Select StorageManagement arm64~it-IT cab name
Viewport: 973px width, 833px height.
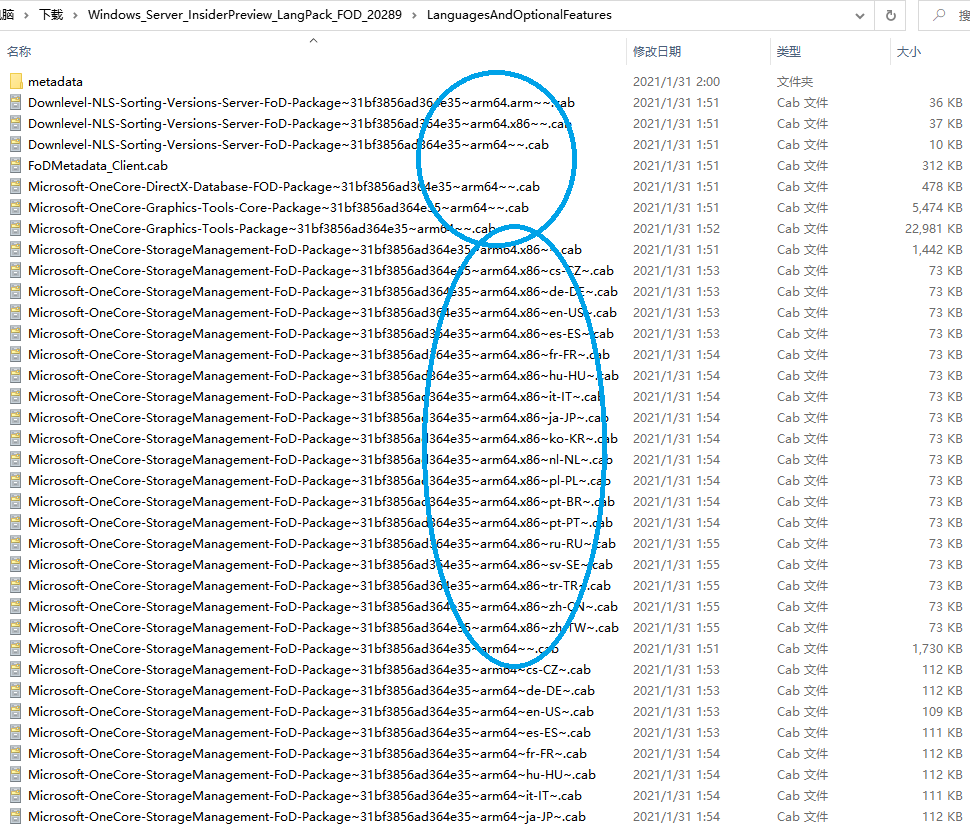[305, 796]
